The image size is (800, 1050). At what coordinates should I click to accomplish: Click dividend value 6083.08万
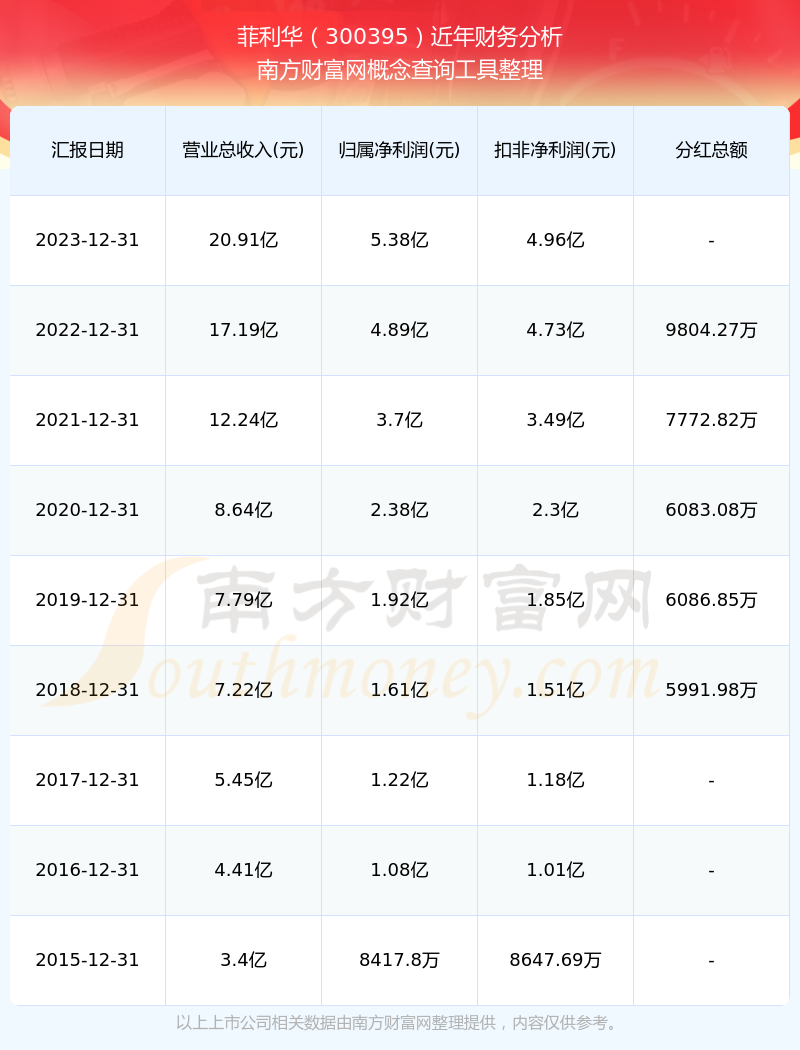[712, 510]
